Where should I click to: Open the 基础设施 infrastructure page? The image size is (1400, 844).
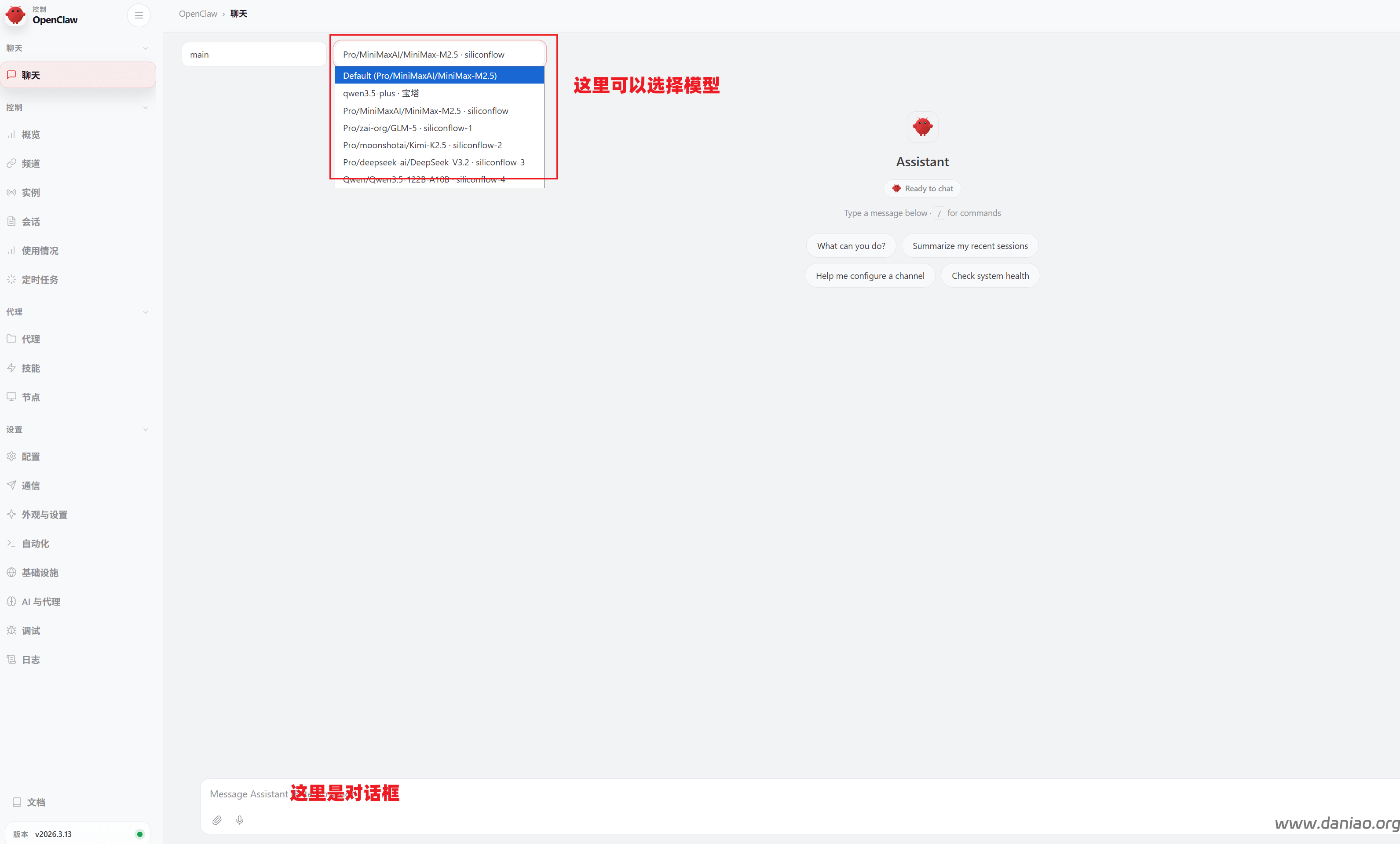(40, 573)
